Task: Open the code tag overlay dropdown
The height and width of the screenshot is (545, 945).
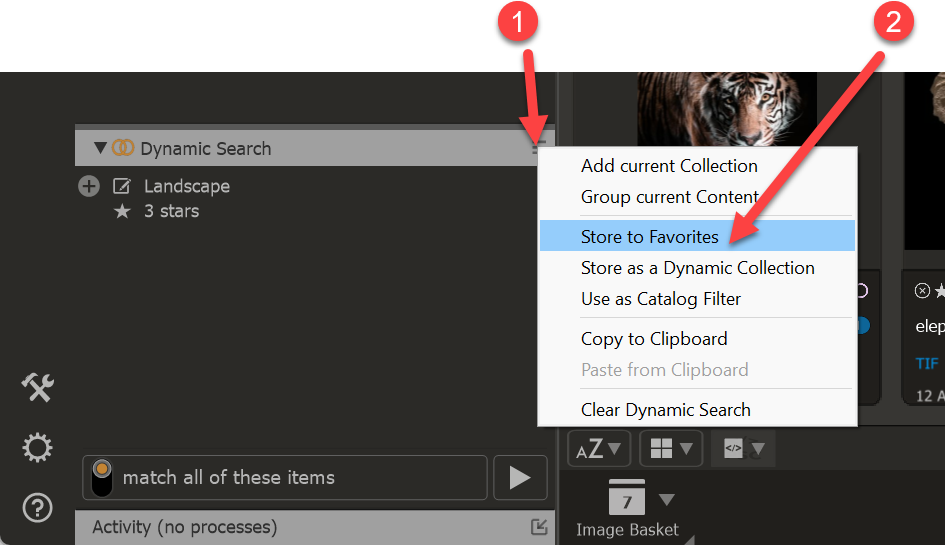Action: pyautogui.click(x=743, y=449)
